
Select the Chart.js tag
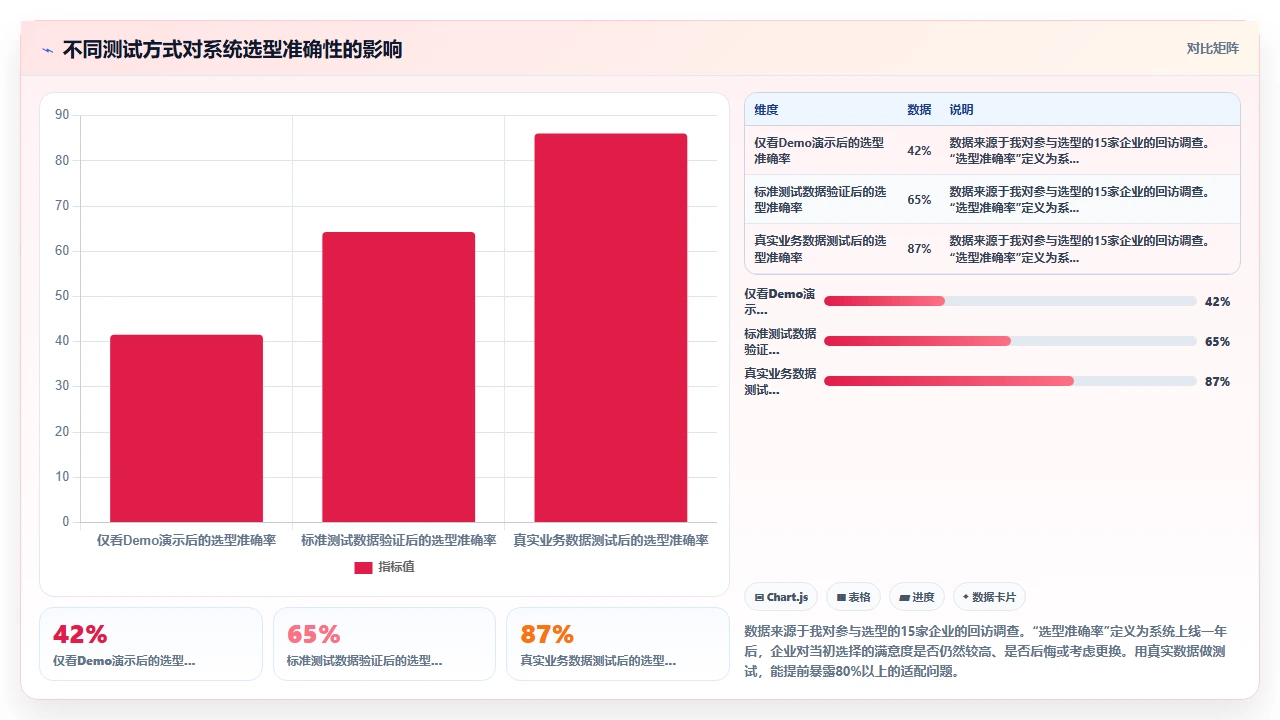click(781, 597)
